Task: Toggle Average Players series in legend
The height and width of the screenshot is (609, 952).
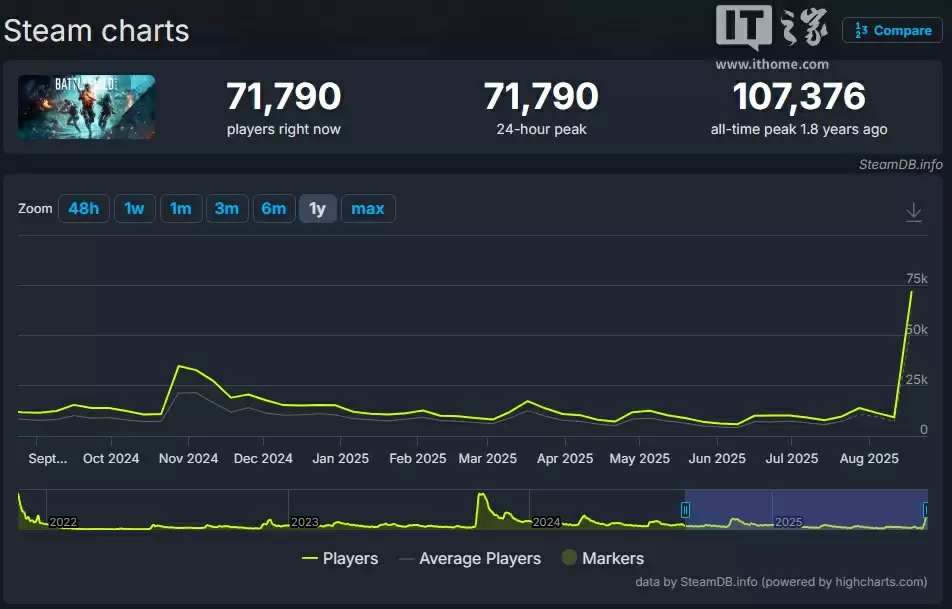Action: (x=469, y=559)
